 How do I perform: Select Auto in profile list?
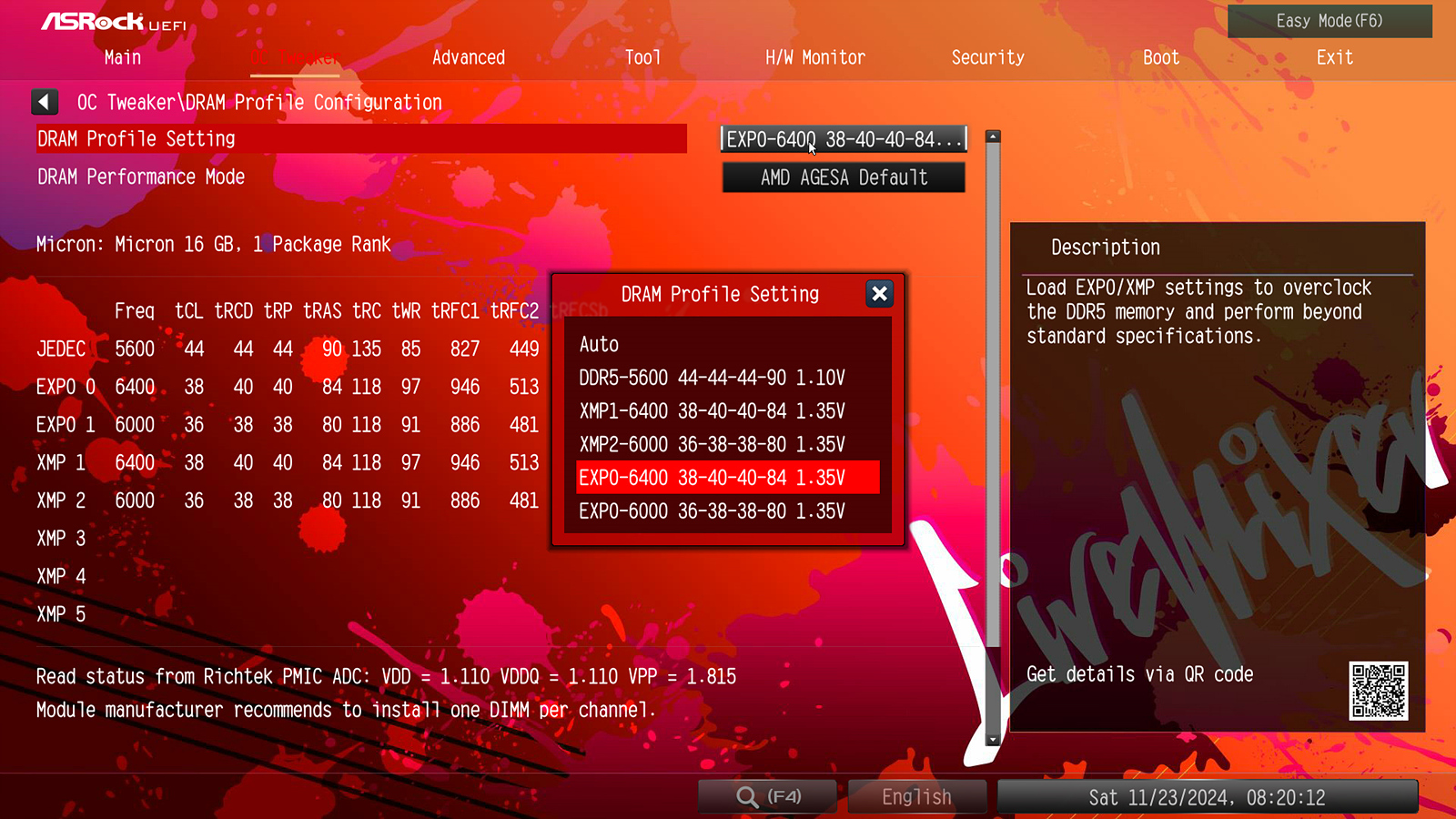(x=728, y=344)
